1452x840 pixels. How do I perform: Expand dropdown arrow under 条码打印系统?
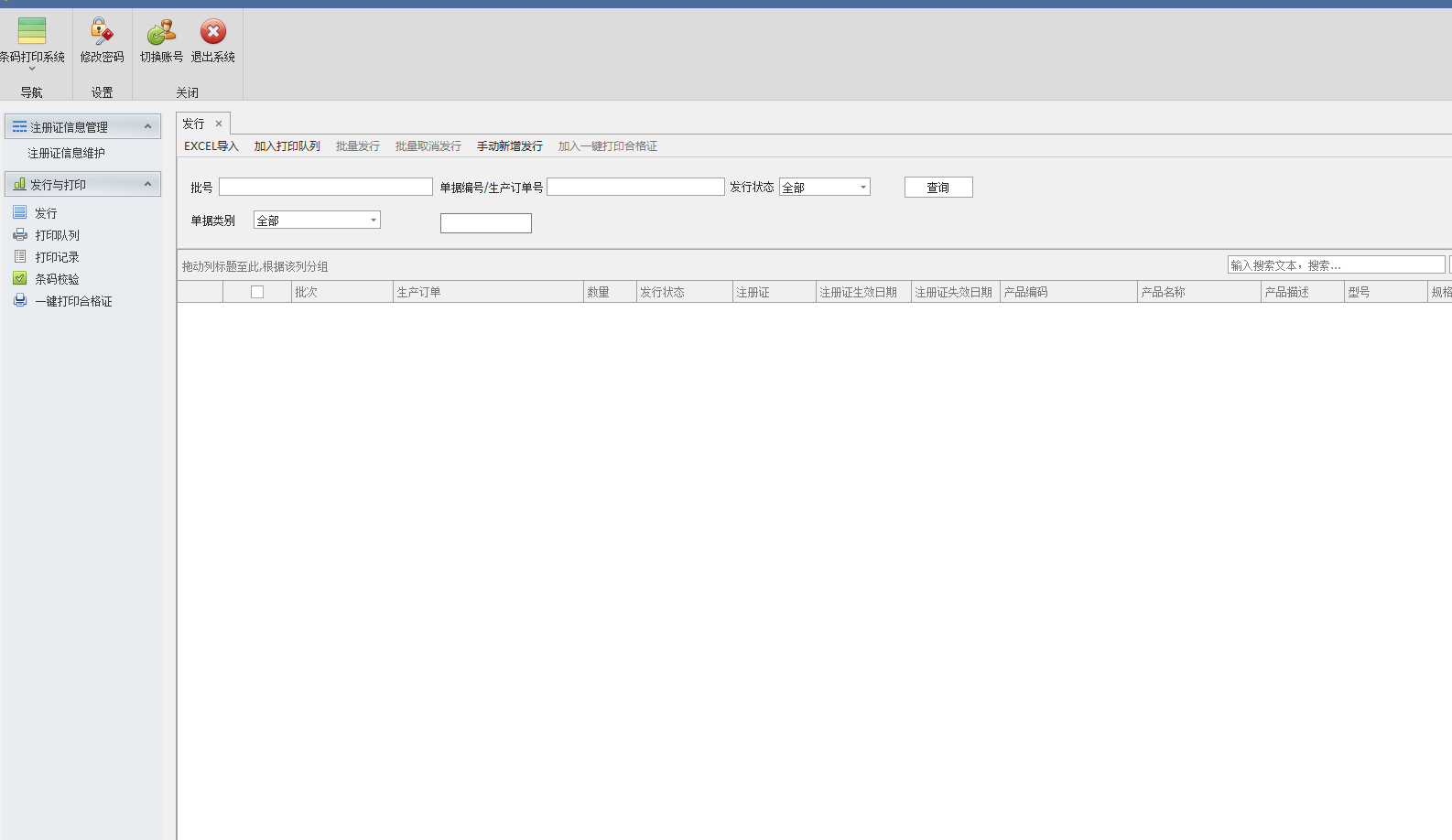[32, 69]
